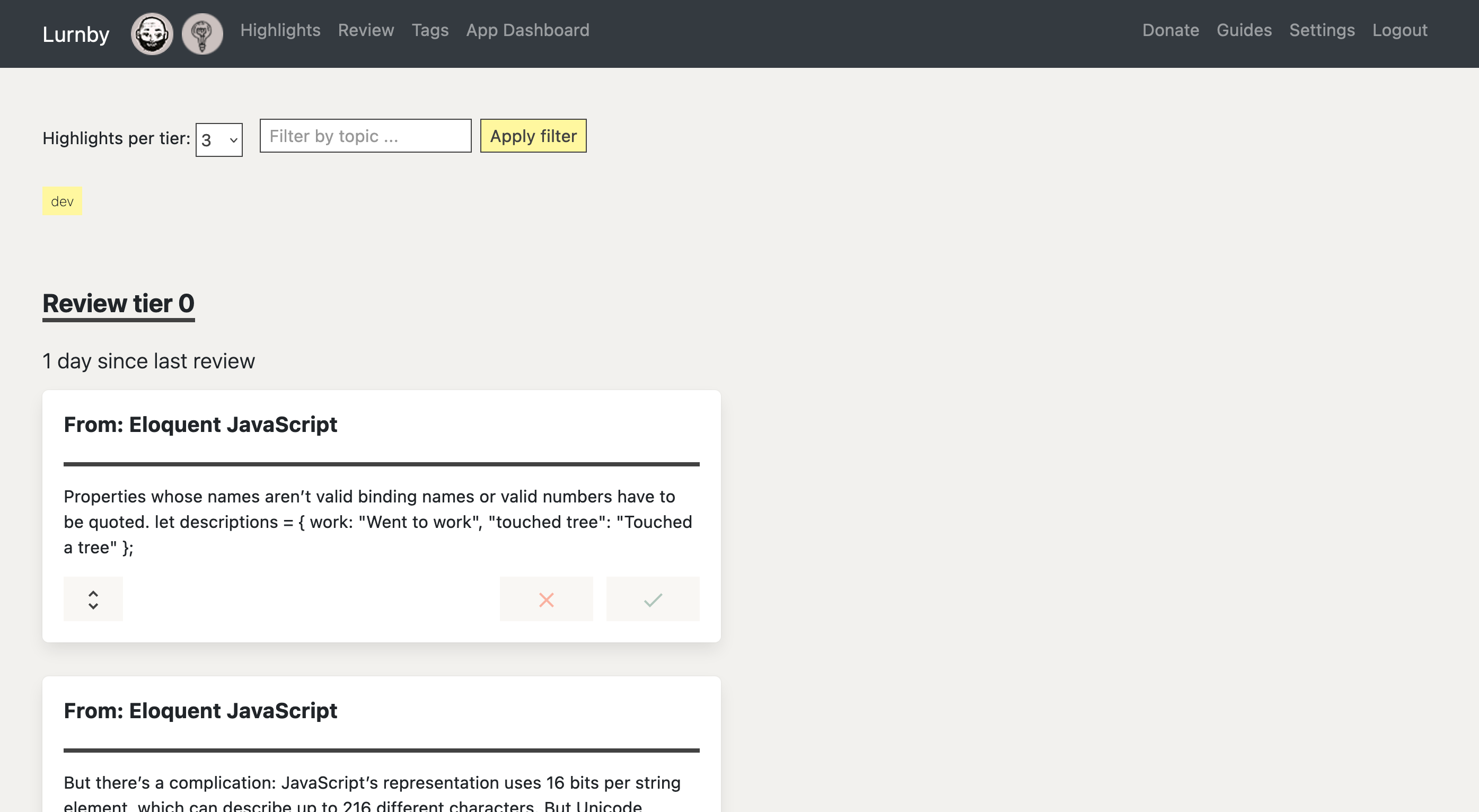Image resolution: width=1479 pixels, height=812 pixels.
Task: Expand first highlight with up-down arrows
Action: (93, 599)
